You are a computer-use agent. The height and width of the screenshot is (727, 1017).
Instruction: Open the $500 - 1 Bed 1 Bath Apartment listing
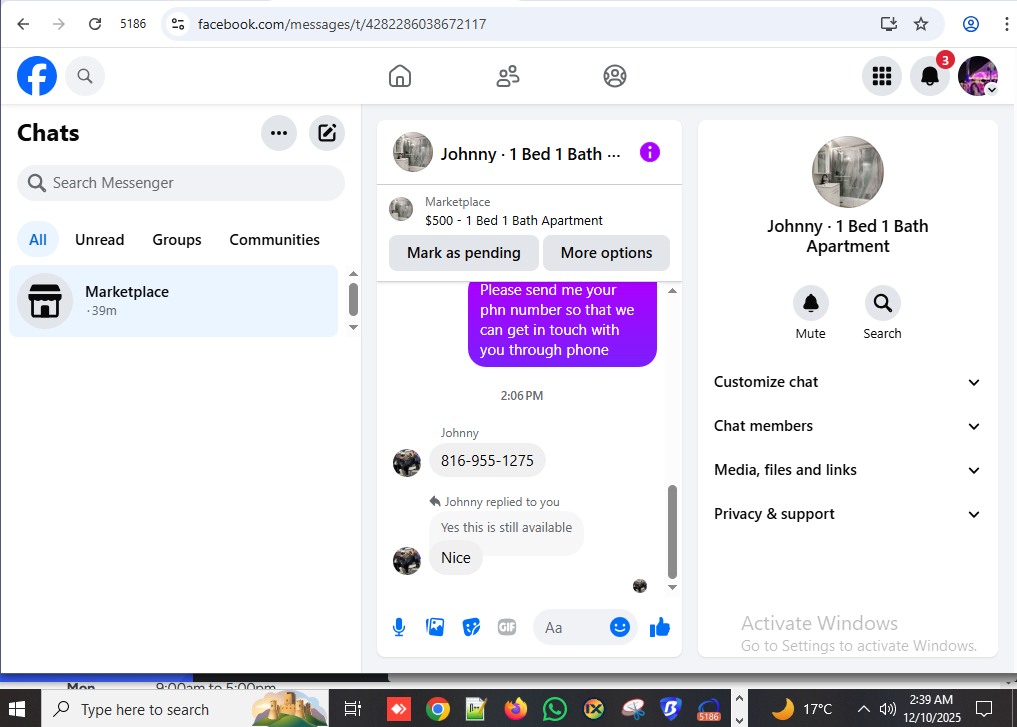(x=514, y=220)
